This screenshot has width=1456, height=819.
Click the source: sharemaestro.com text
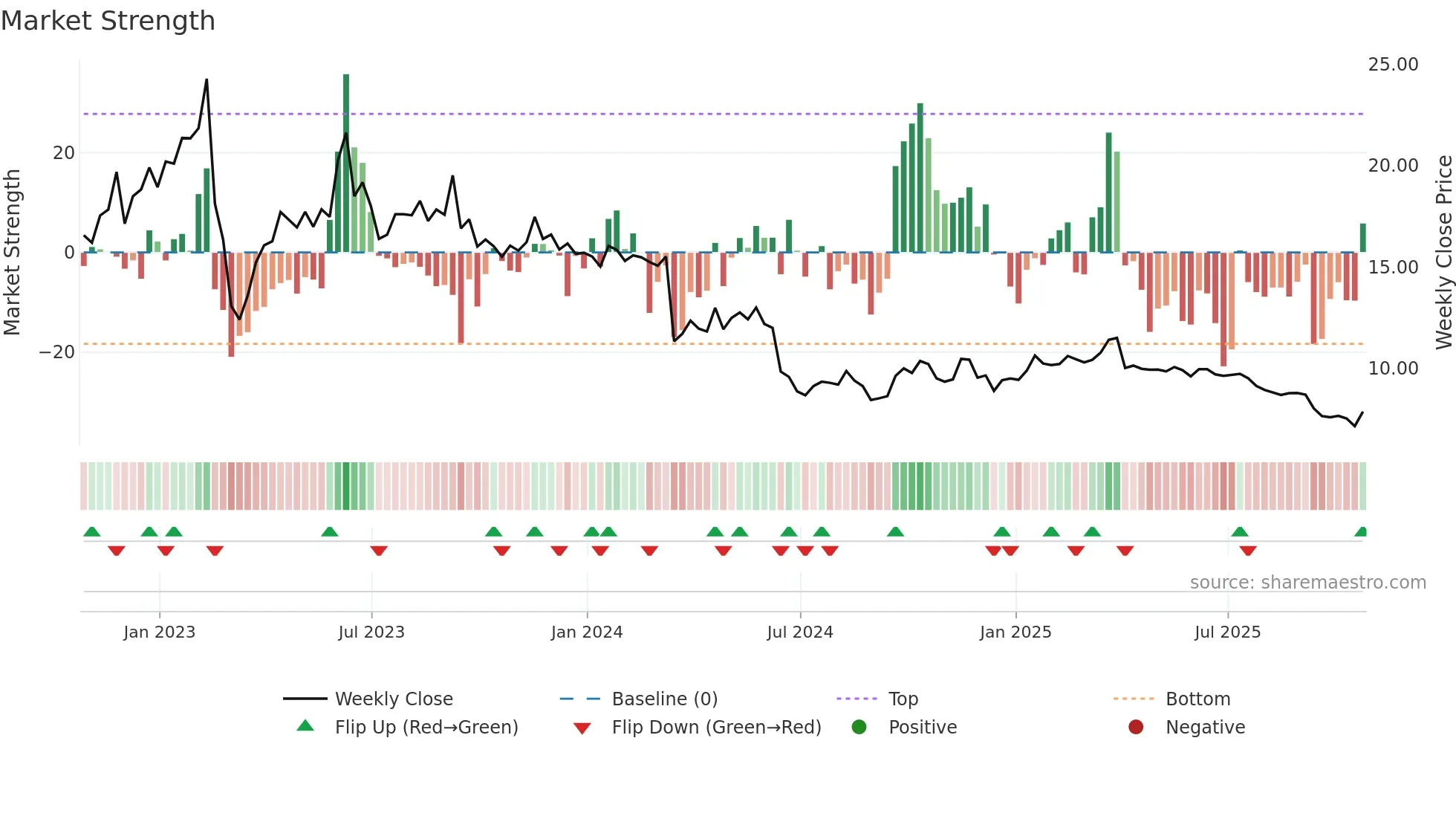pos(1307,582)
